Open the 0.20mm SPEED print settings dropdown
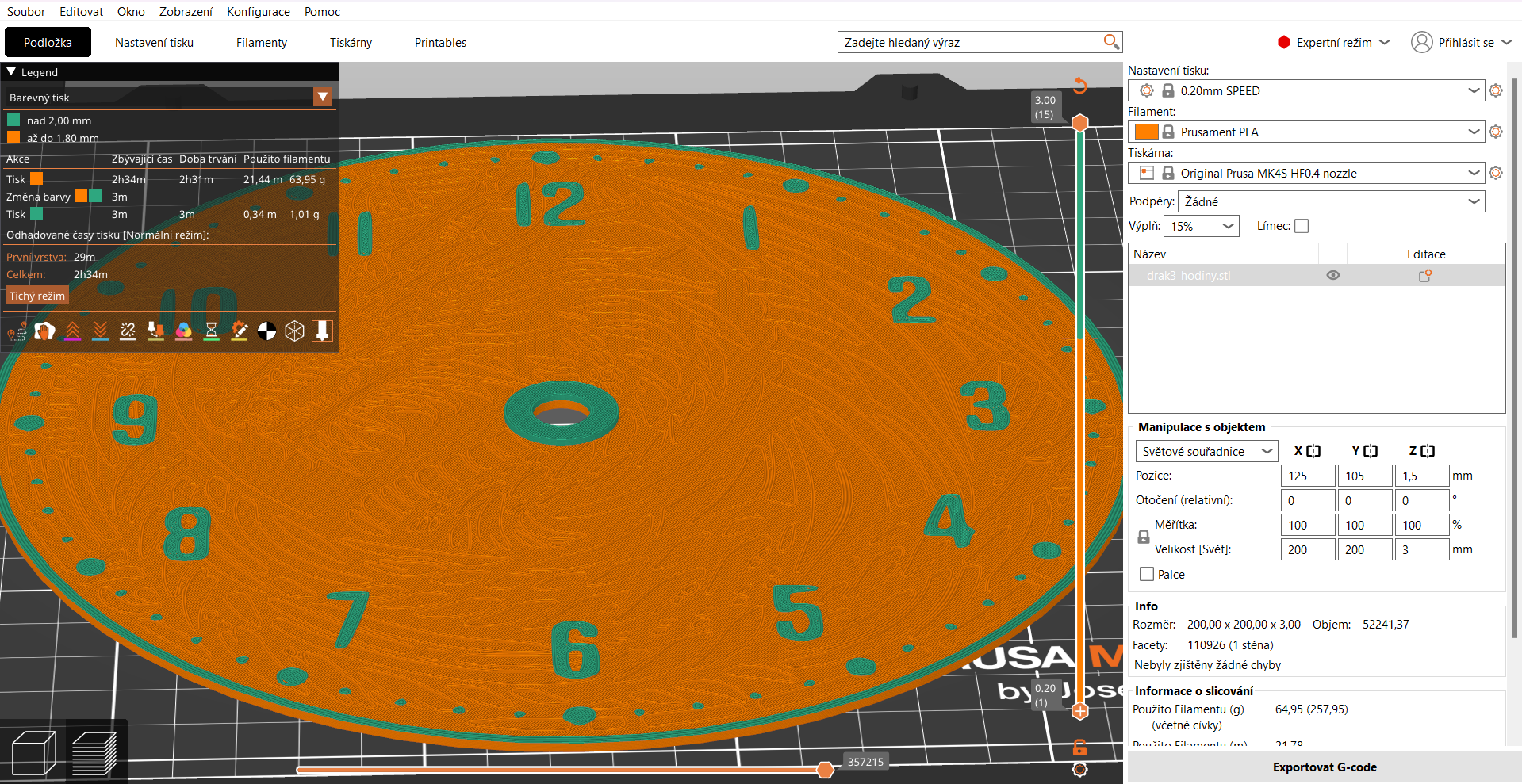Image resolution: width=1522 pixels, height=784 pixels. tap(1306, 90)
